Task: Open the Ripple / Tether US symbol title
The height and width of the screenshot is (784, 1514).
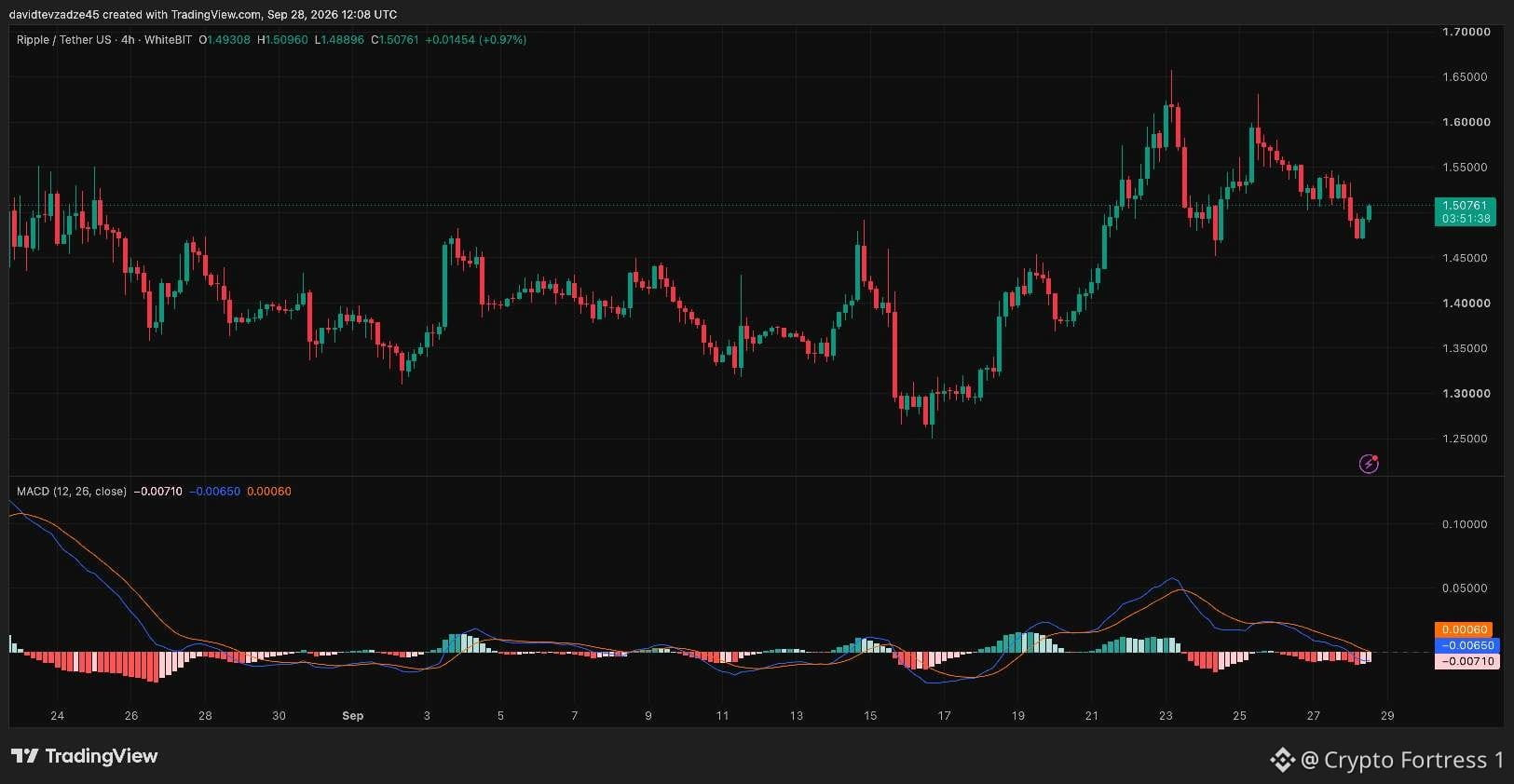Action: [104, 40]
